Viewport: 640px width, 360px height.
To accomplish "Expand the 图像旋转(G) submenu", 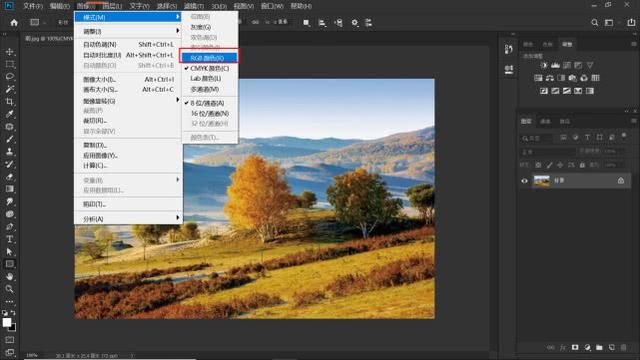I will coord(128,100).
